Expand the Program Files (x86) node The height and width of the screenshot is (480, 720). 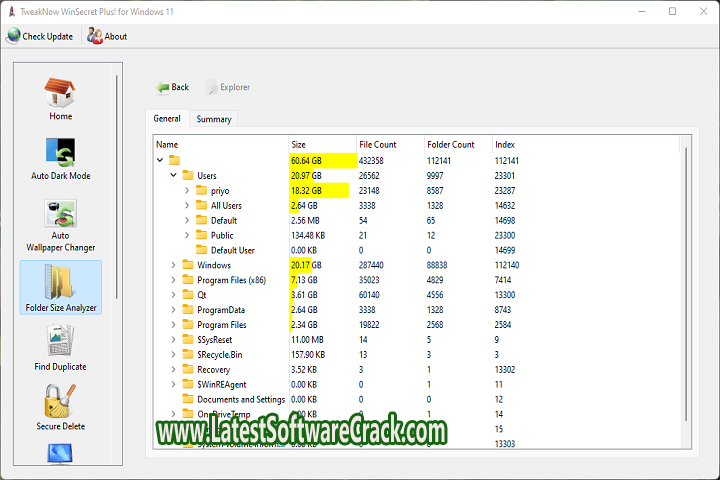pos(173,280)
